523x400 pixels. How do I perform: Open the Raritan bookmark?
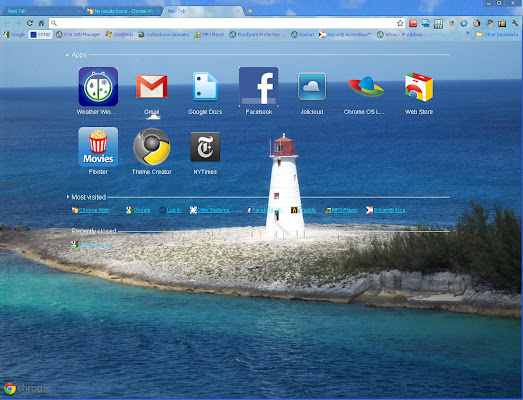[x=303, y=34]
